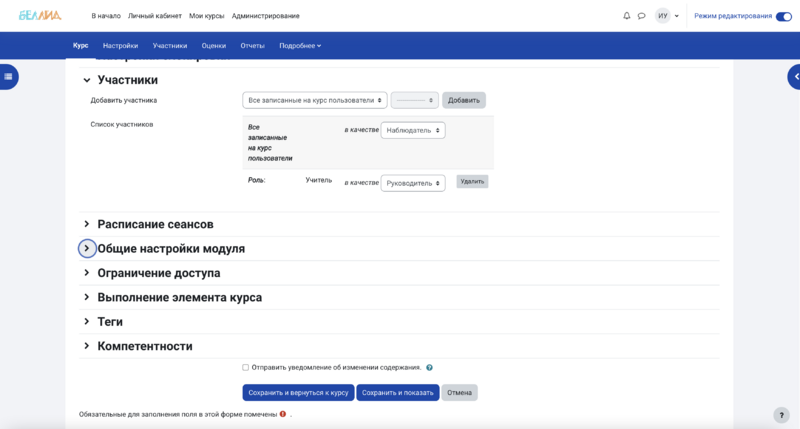Switch to the Оценки tab

click(x=213, y=46)
